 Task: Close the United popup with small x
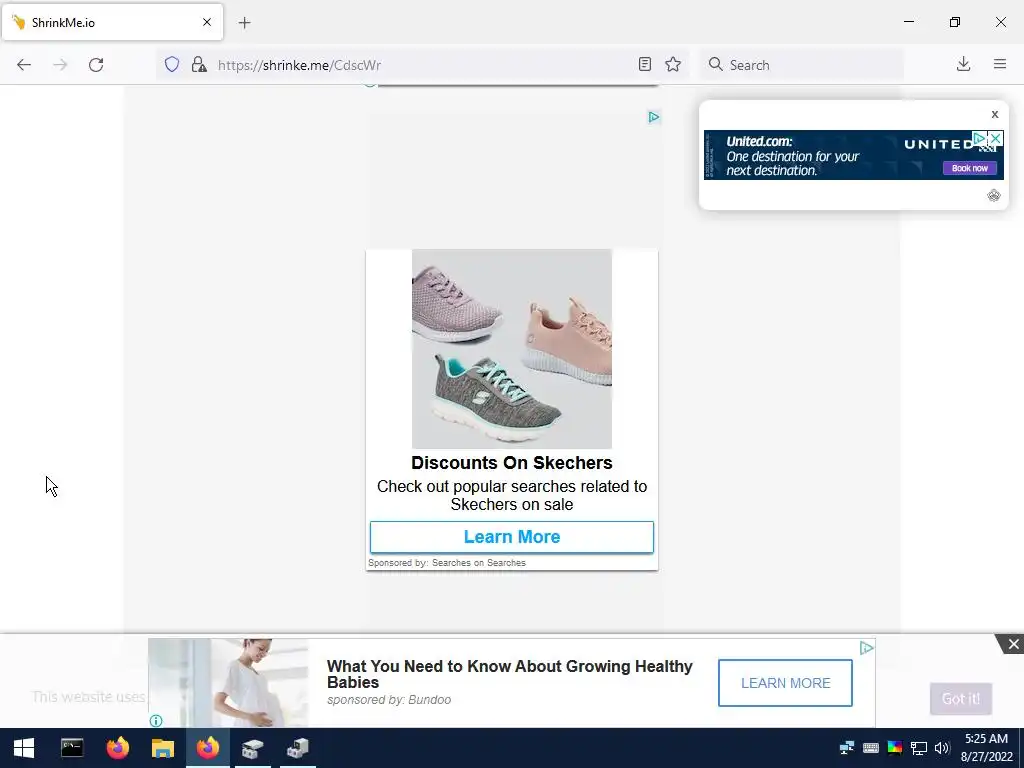click(x=995, y=114)
